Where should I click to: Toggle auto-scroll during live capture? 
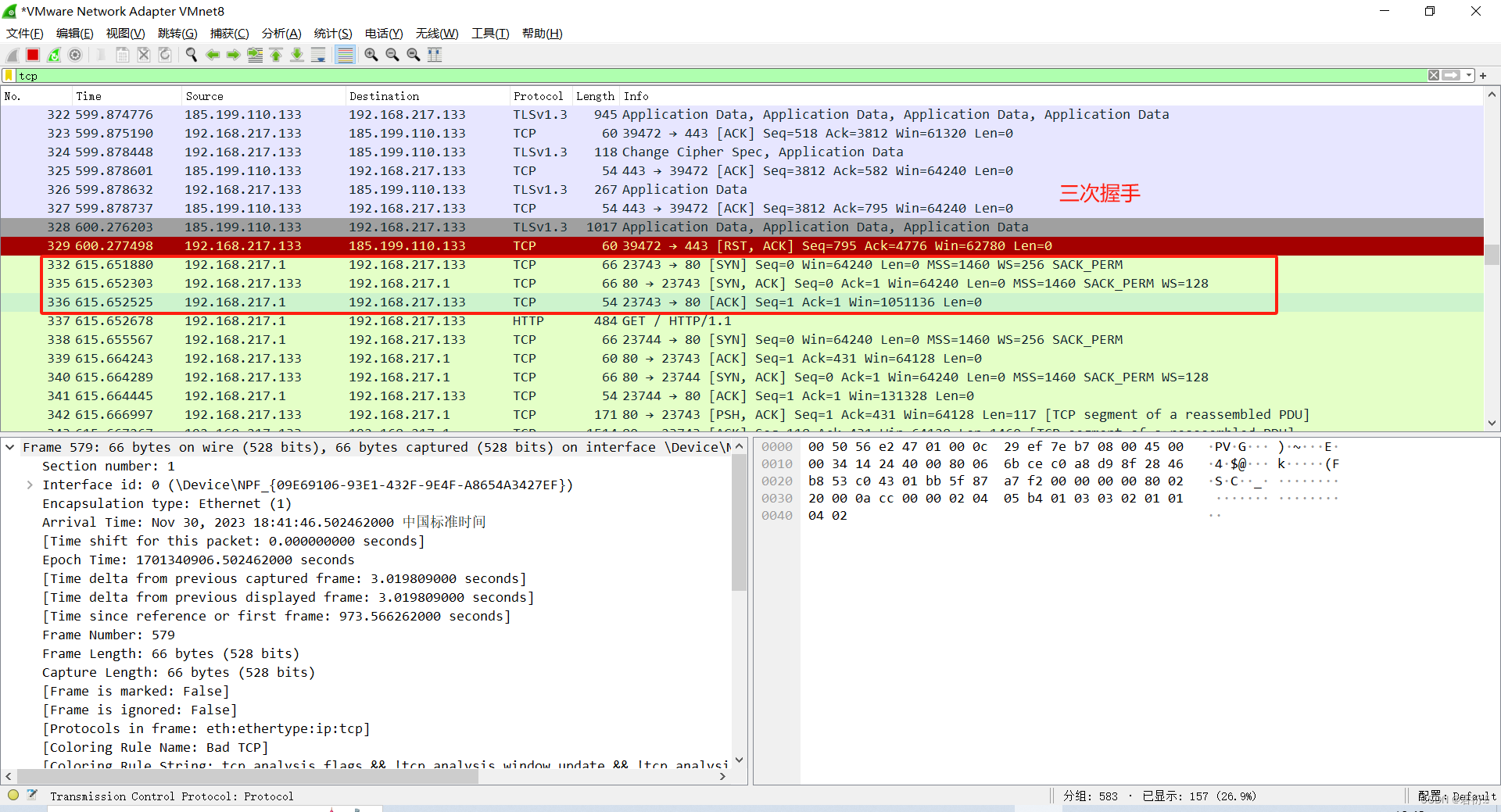pyautogui.click(x=318, y=55)
